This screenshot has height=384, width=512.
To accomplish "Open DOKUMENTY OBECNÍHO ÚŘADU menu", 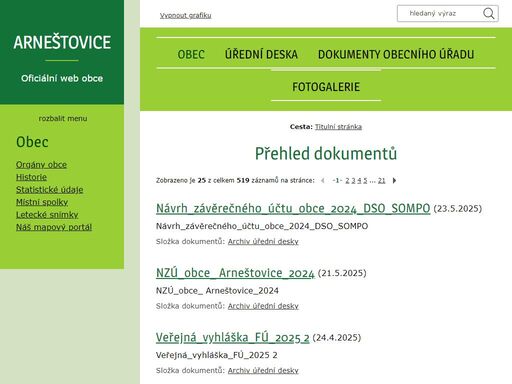I will [x=396, y=54].
